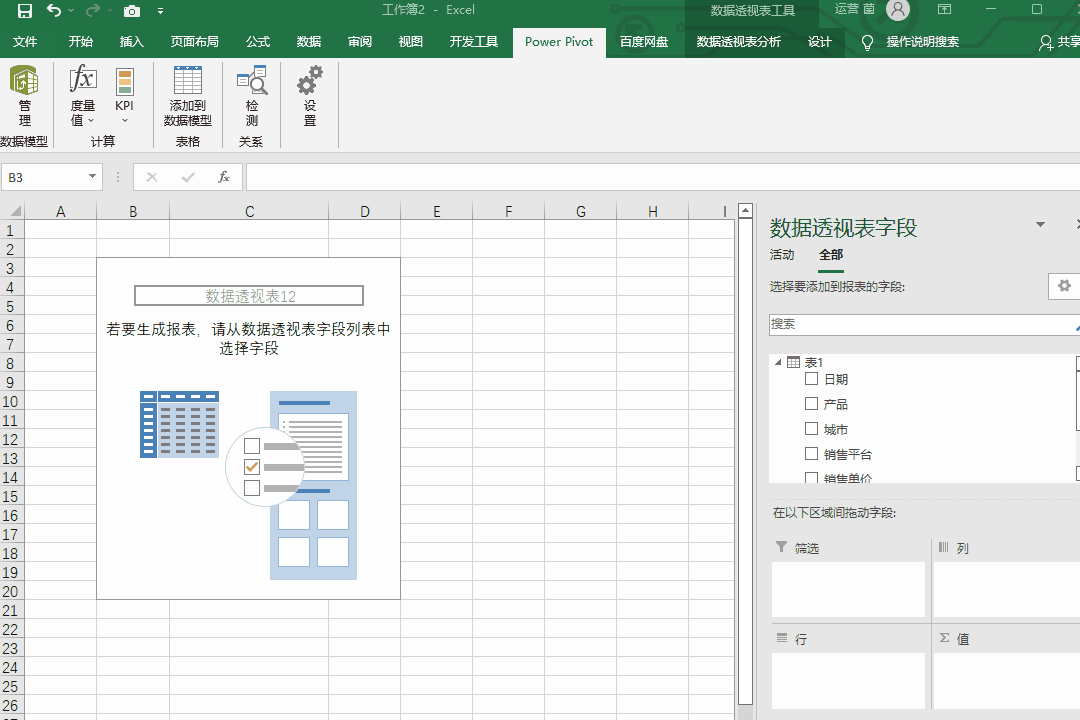Open Power Pivot 设置 gear icon
Image resolution: width=1080 pixels, height=720 pixels.
[x=310, y=81]
